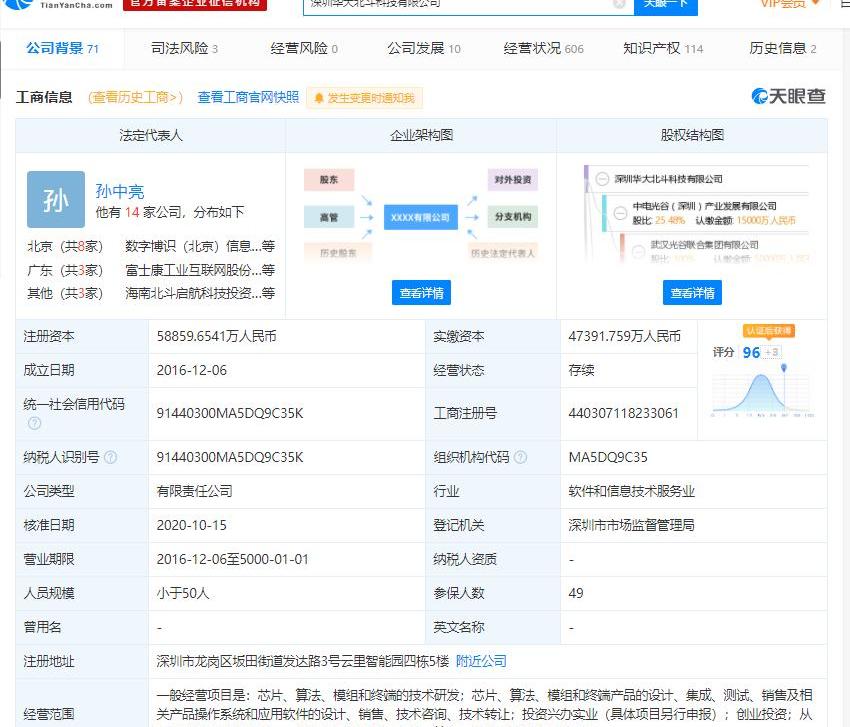
Task: Switch to the 知识产权 tab
Action: coord(662,48)
